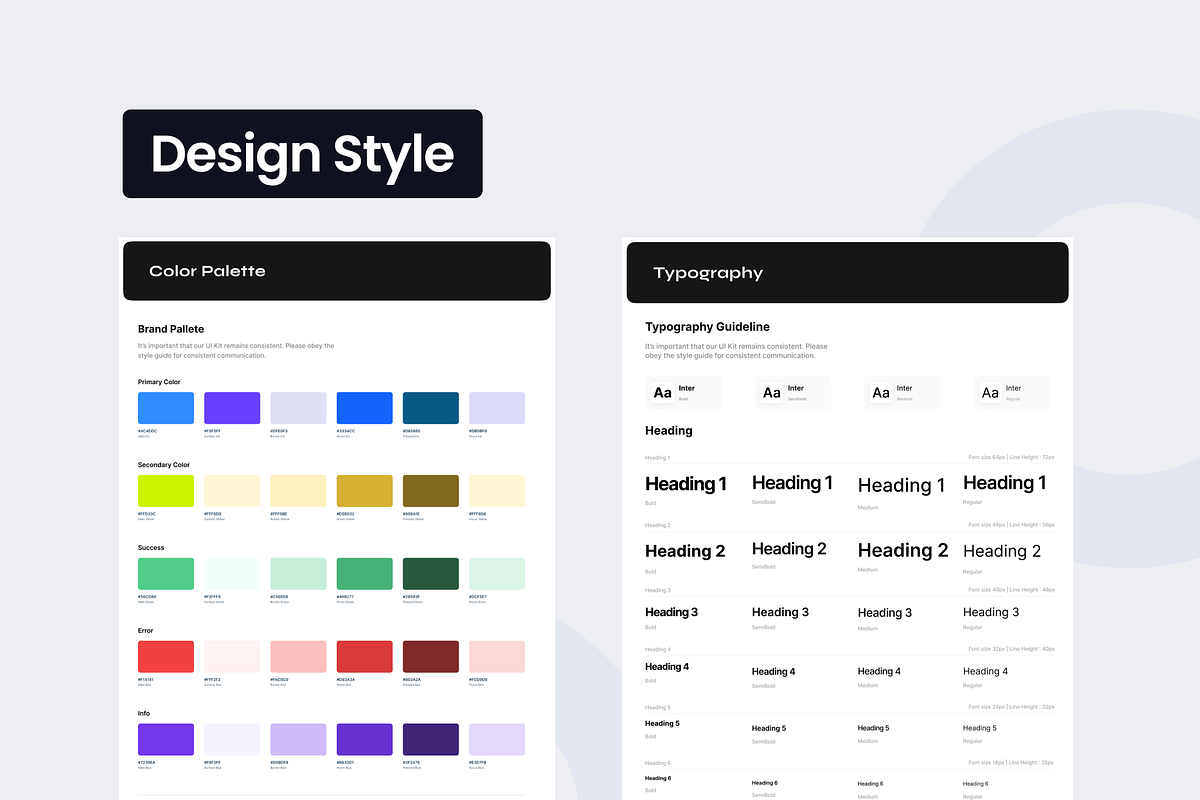Pick the Pressed olive swatch in Secondary Color row
Viewport: 1200px width, 800px height.
point(431,491)
